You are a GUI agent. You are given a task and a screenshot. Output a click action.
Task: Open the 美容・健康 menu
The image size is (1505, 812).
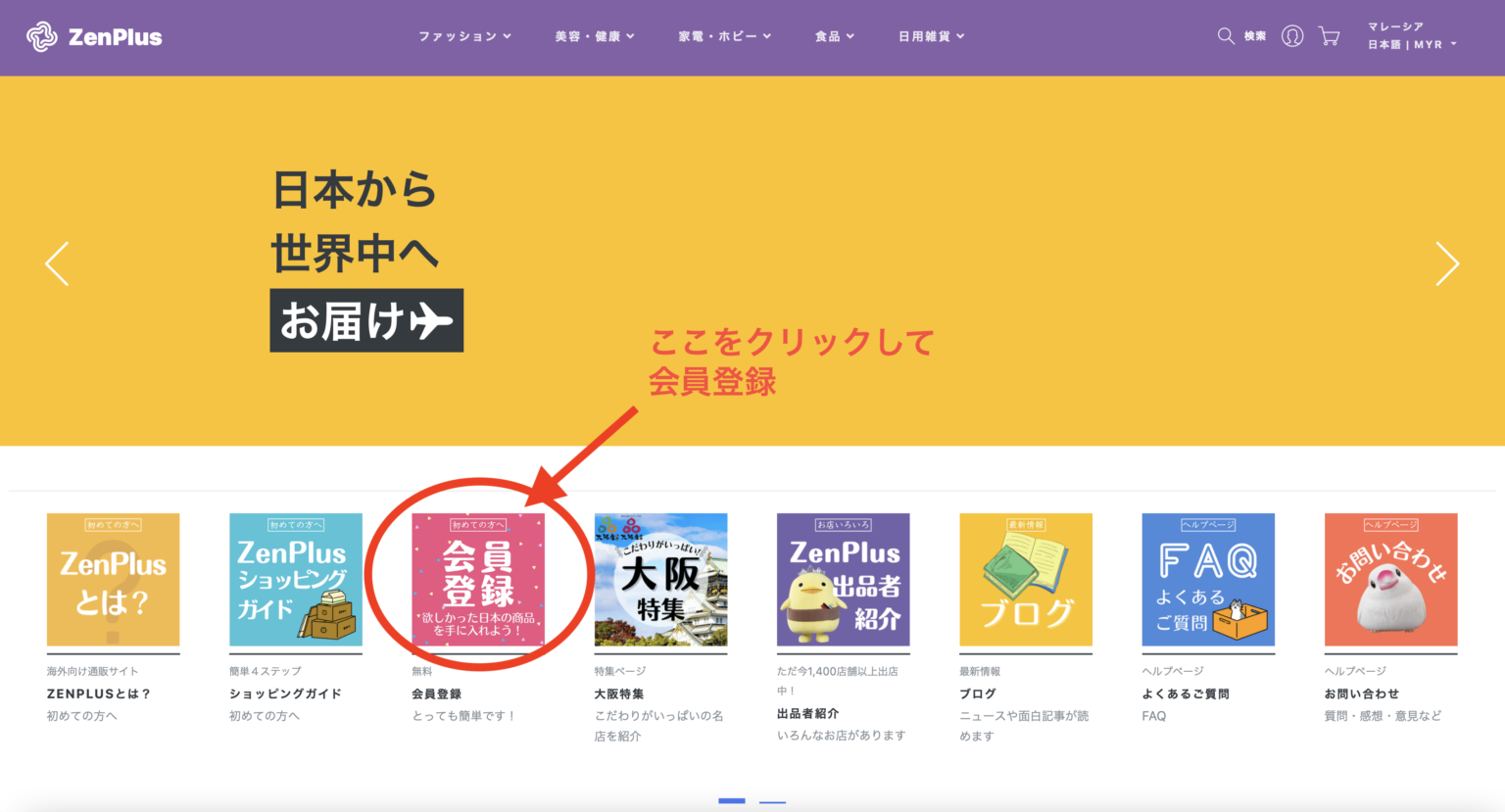(593, 36)
